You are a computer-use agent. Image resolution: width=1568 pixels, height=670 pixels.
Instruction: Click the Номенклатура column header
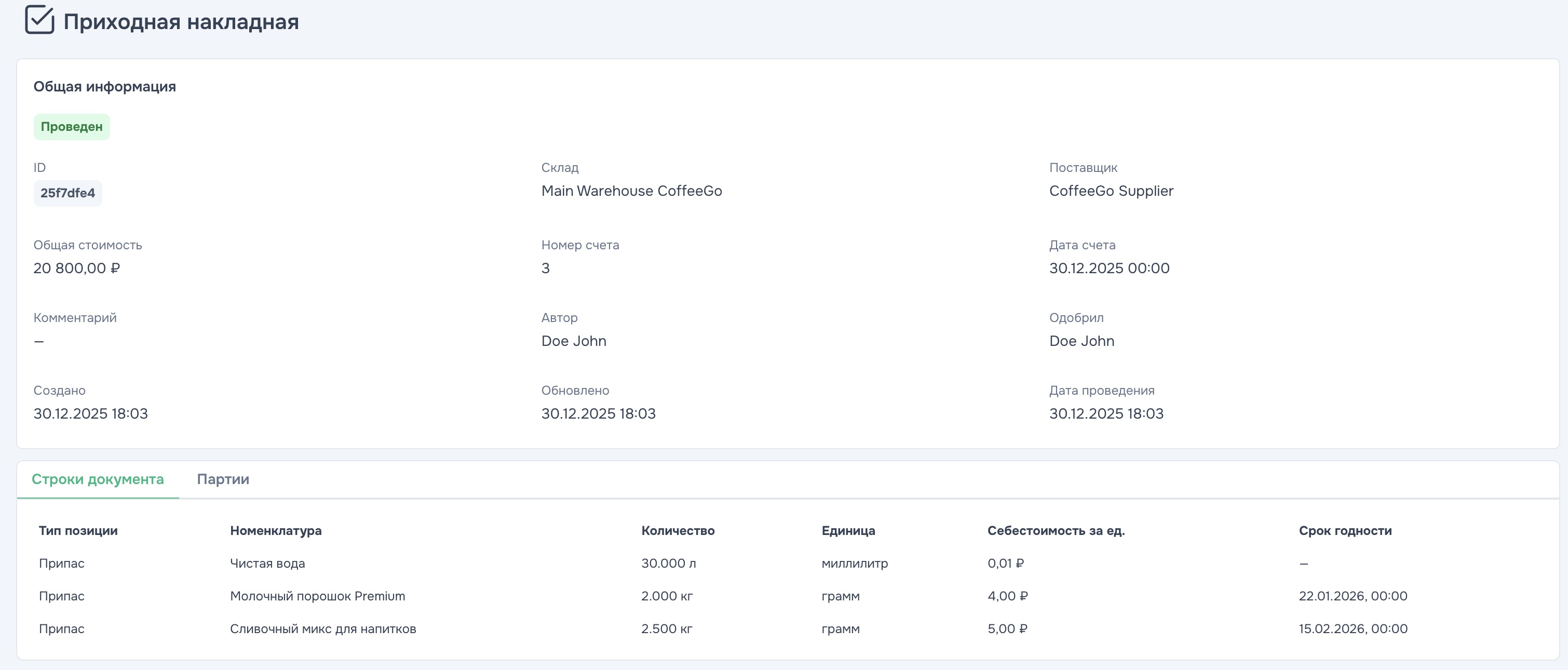click(x=276, y=530)
